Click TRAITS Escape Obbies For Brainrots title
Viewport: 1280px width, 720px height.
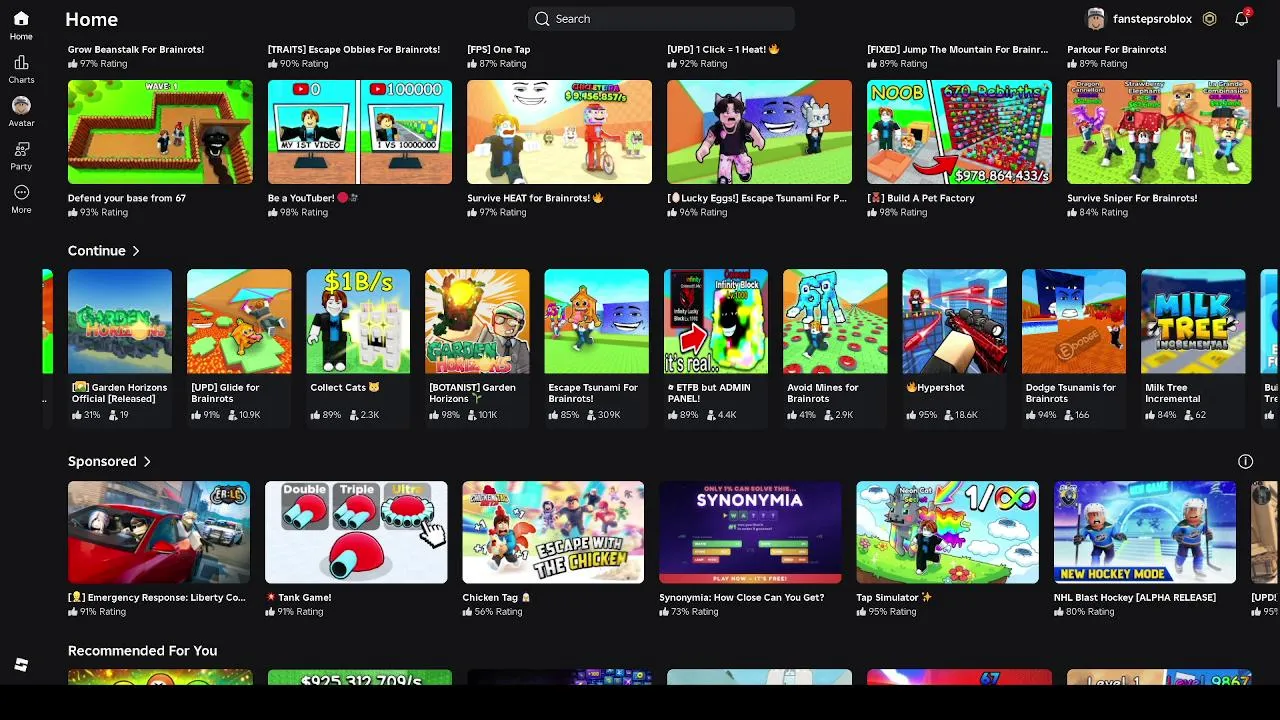coord(354,49)
